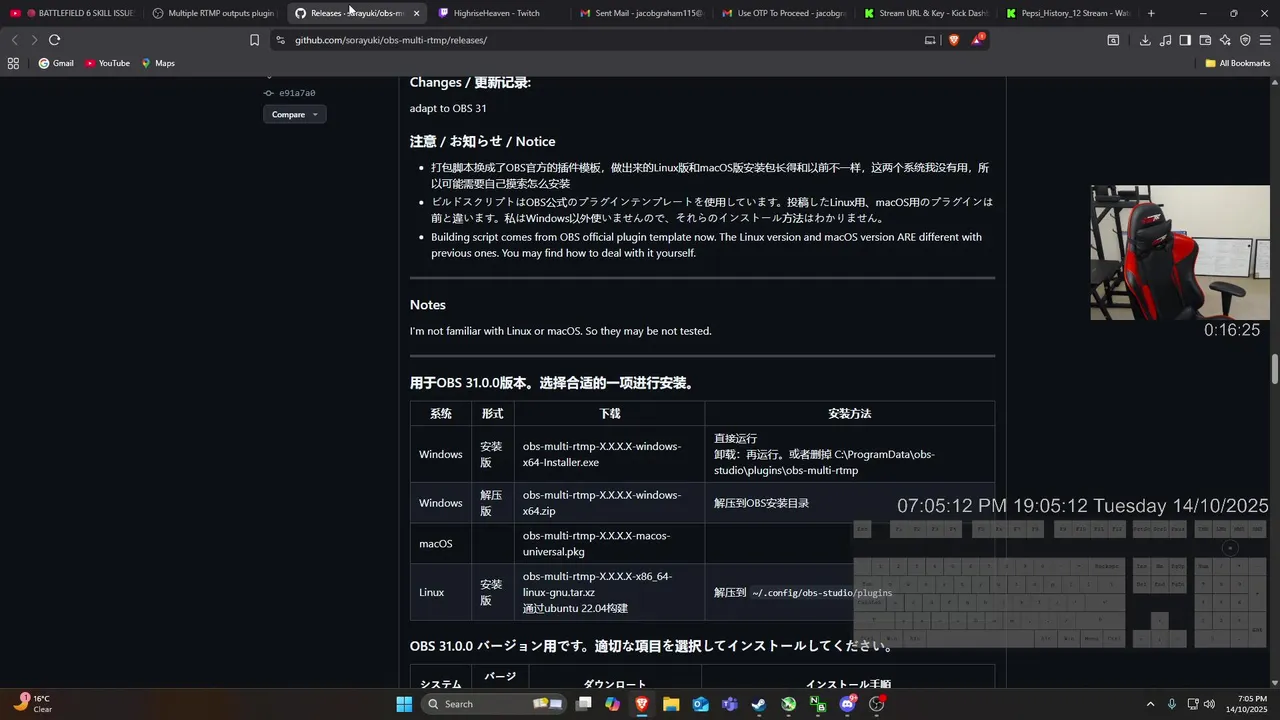Show hidden system tray icons chevron
The width and height of the screenshot is (1280, 720).
click(1150, 704)
